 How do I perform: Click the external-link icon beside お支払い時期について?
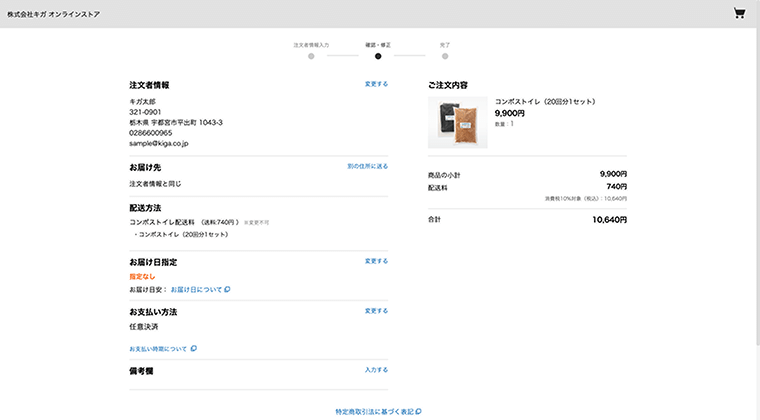(193, 349)
